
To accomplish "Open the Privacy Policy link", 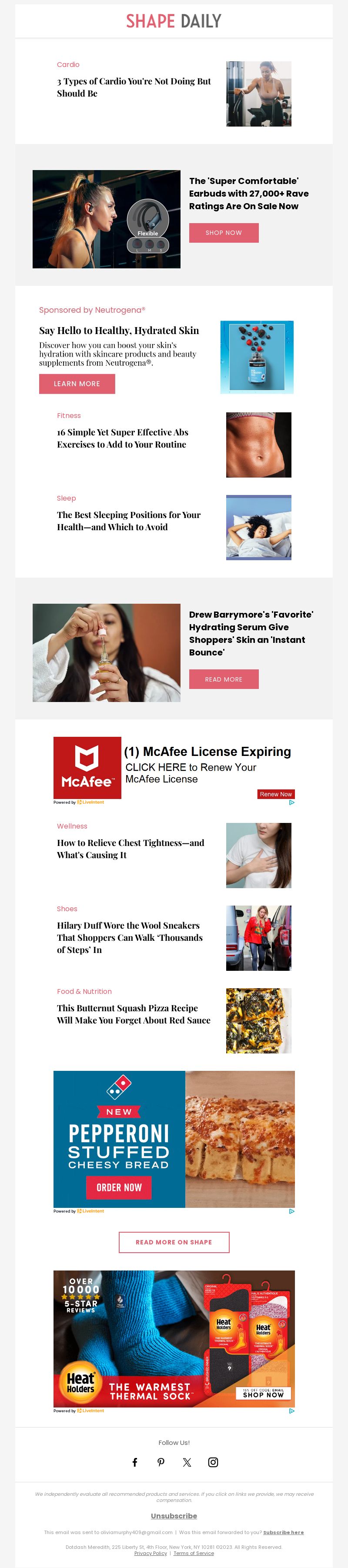I will pos(150,1553).
